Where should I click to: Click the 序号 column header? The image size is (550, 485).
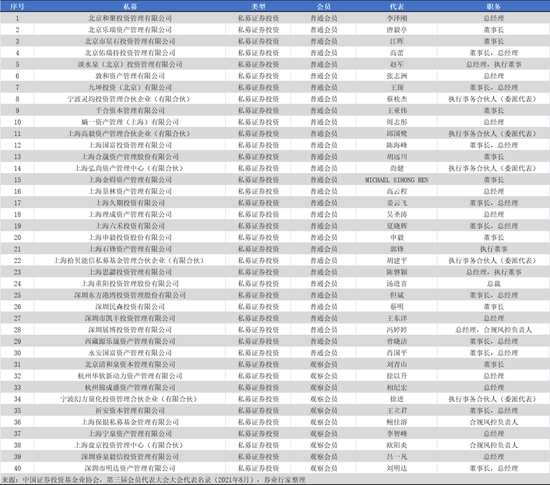tap(17, 6)
